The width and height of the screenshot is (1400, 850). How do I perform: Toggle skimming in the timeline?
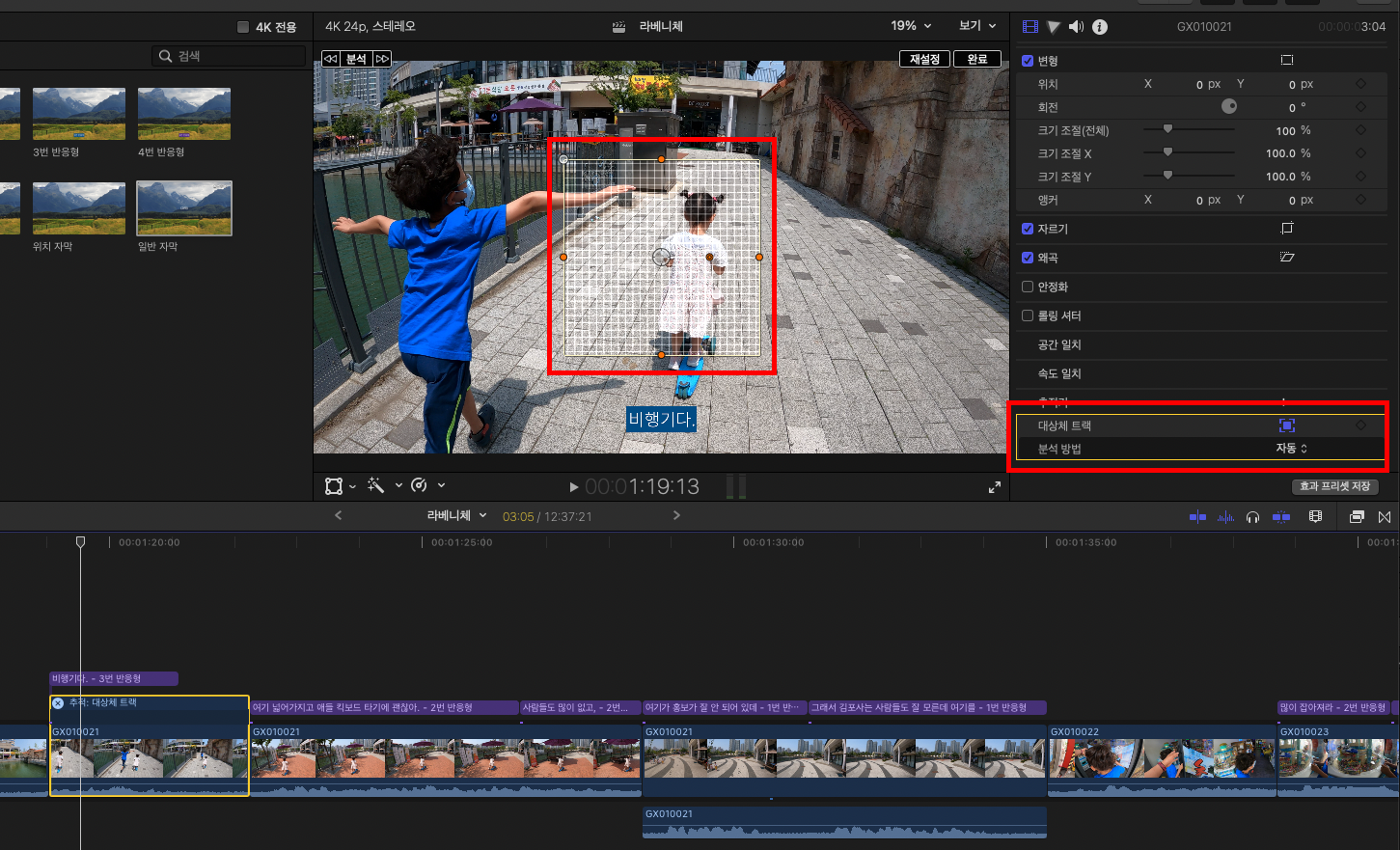coord(1197,517)
